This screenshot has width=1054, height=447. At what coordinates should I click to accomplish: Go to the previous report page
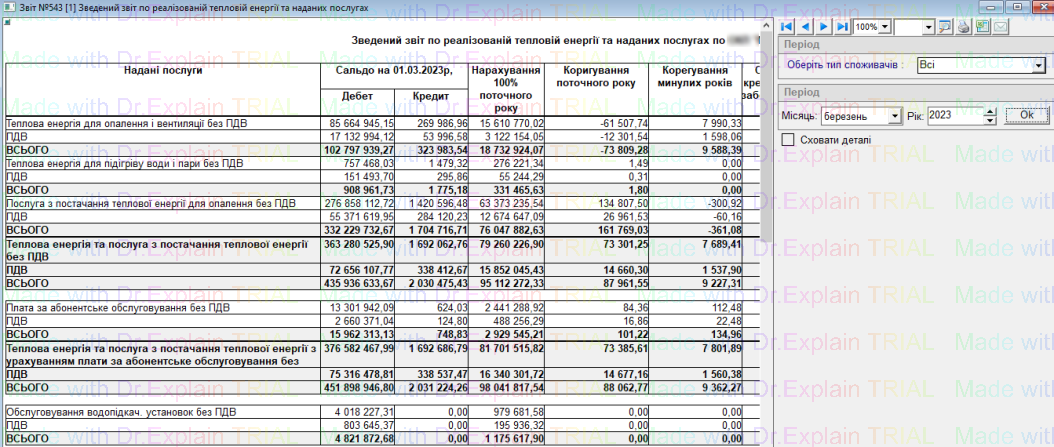pos(806,26)
